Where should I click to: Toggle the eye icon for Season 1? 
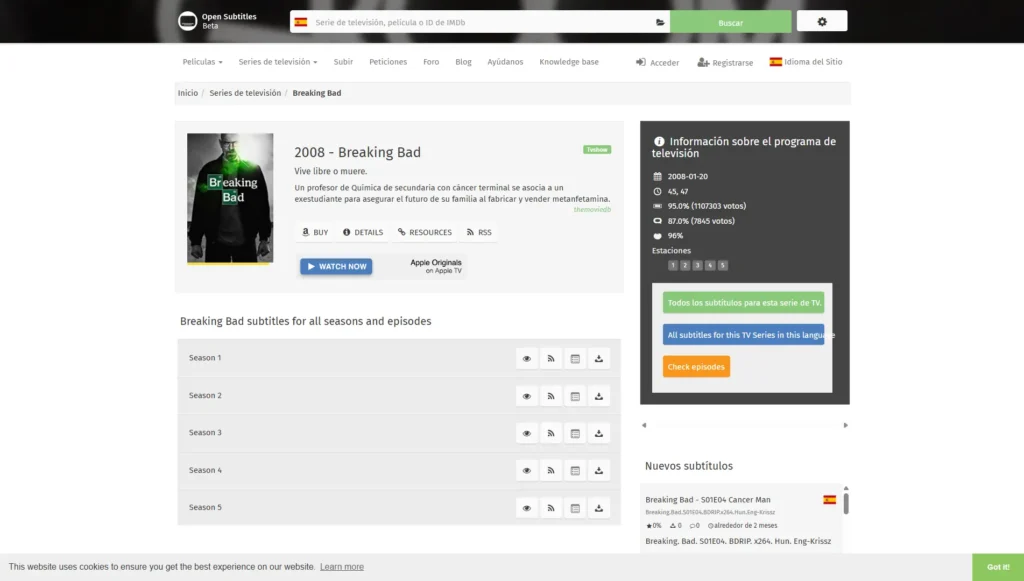[x=526, y=358]
